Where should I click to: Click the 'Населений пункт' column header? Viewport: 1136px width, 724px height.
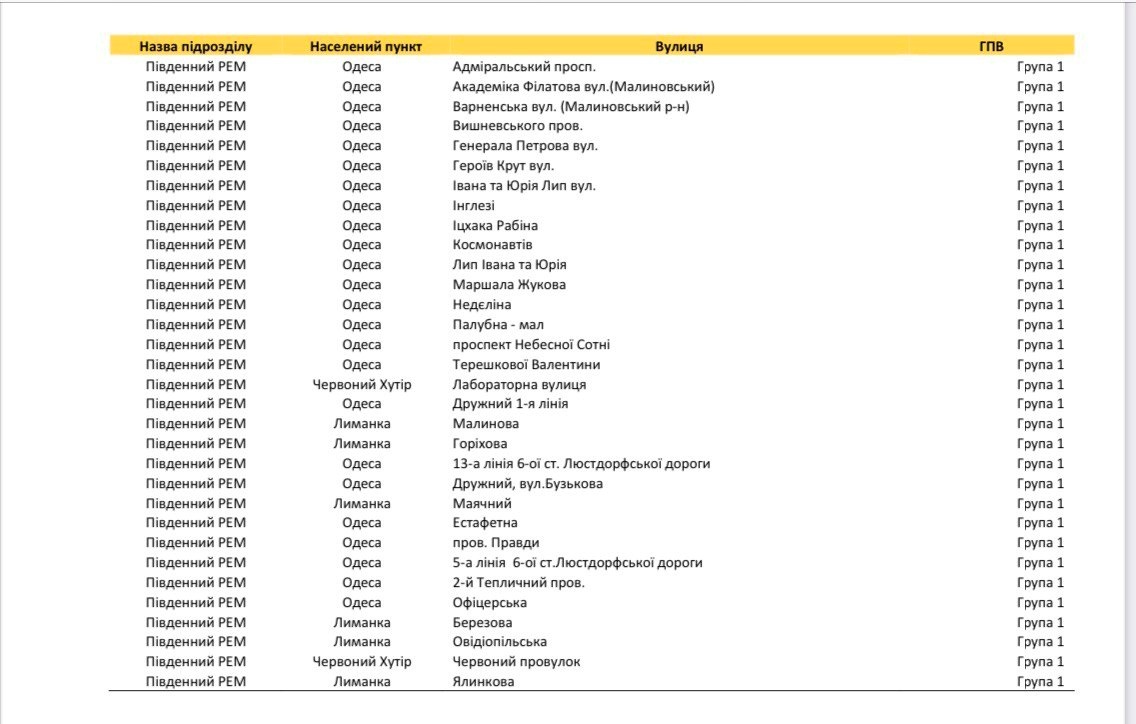coord(366,46)
